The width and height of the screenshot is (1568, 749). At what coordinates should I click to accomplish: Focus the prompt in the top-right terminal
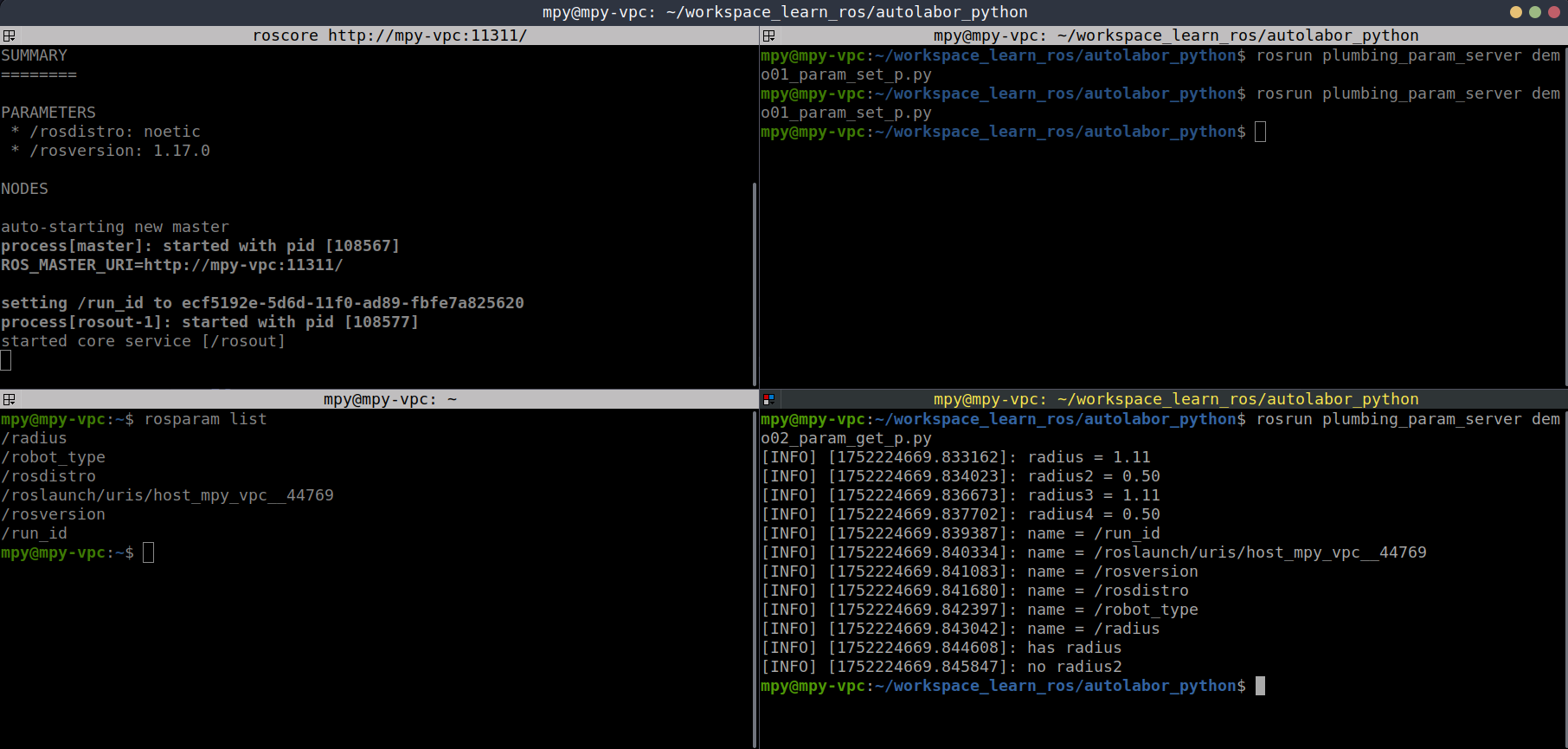(1260, 132)
